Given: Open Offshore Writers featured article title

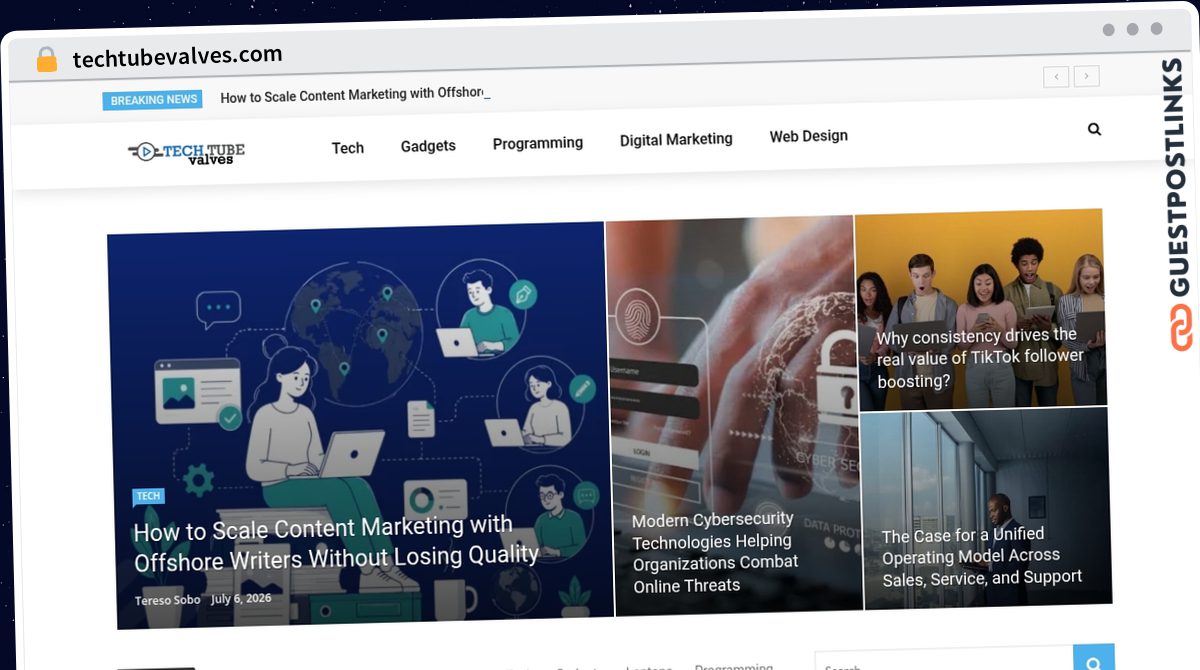Looking at the screenshot, I should 336,543.
